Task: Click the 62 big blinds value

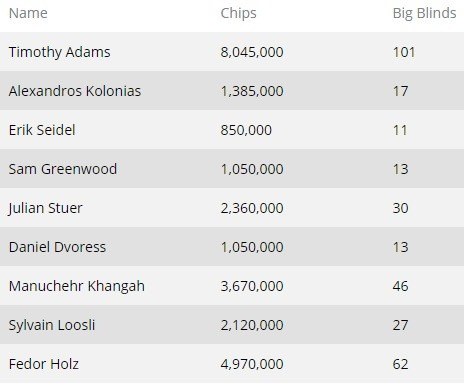Action: tap(400, 364)
